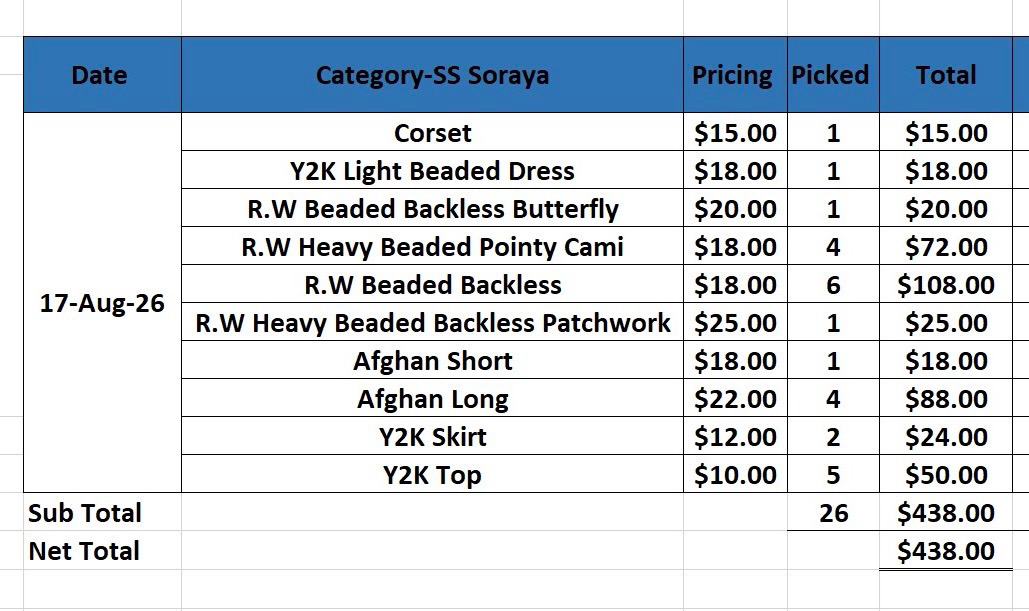Select the Picked column header

click(833, 75)
